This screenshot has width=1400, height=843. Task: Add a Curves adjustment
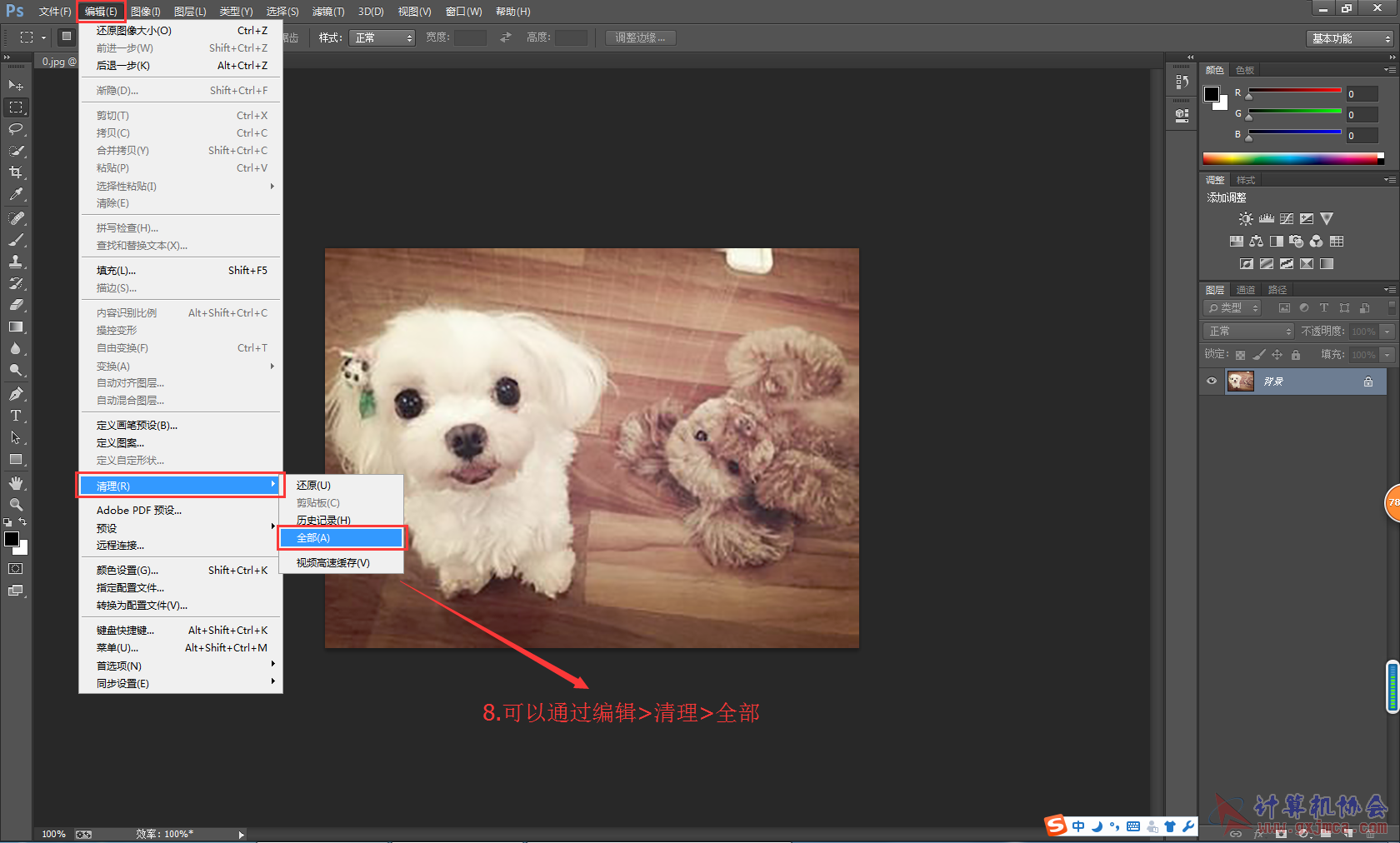click(x=1287, y=219)
